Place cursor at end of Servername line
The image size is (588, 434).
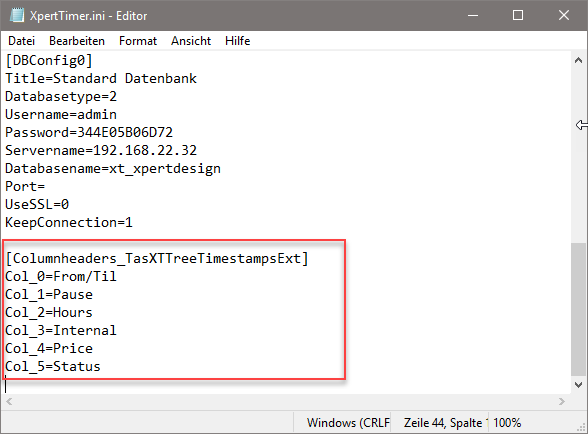(198, 150)
